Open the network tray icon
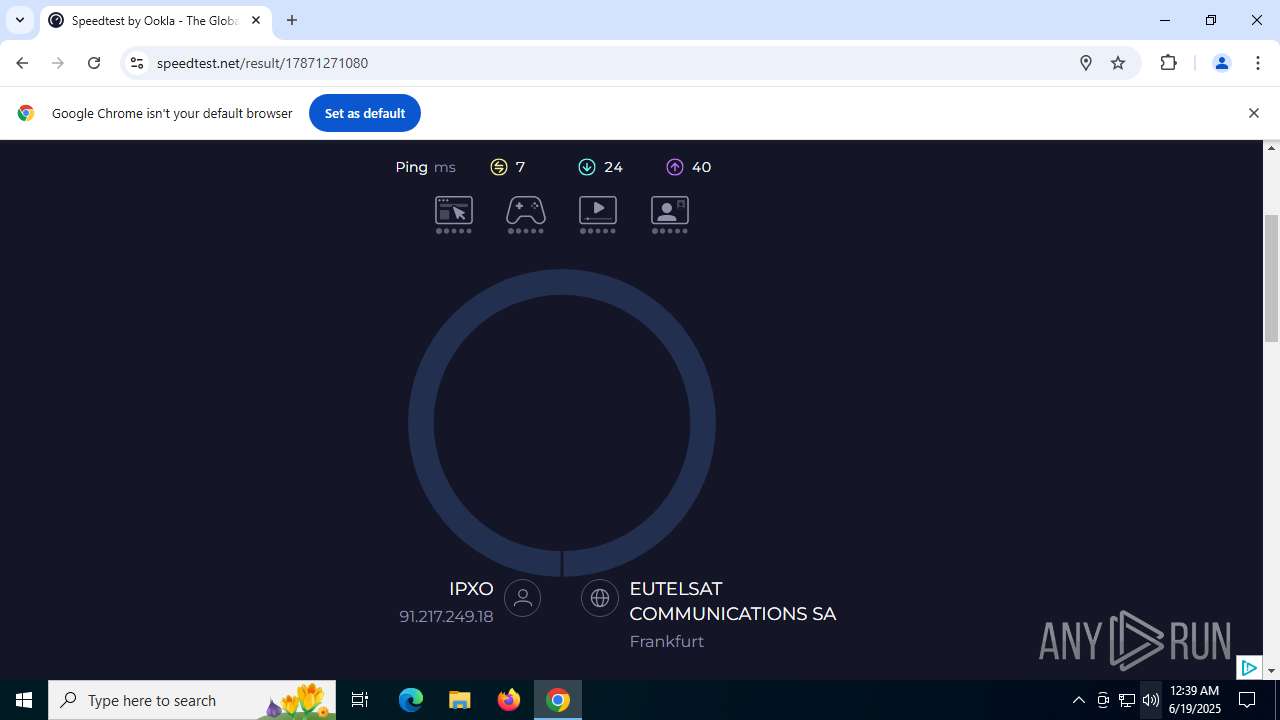1280x720 pixels. (1127, 700)
